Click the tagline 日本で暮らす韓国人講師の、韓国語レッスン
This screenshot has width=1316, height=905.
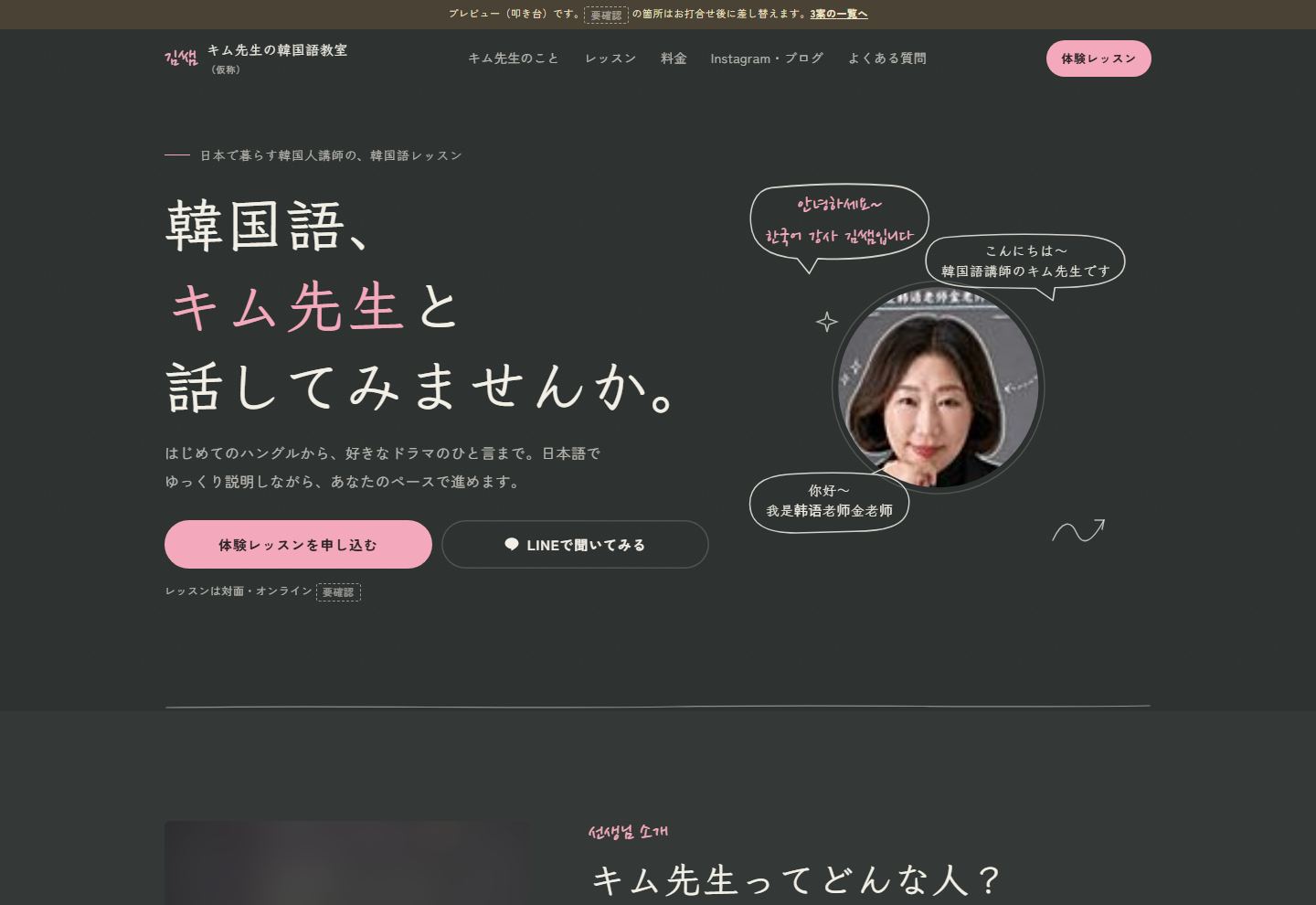tap(332, 155)
